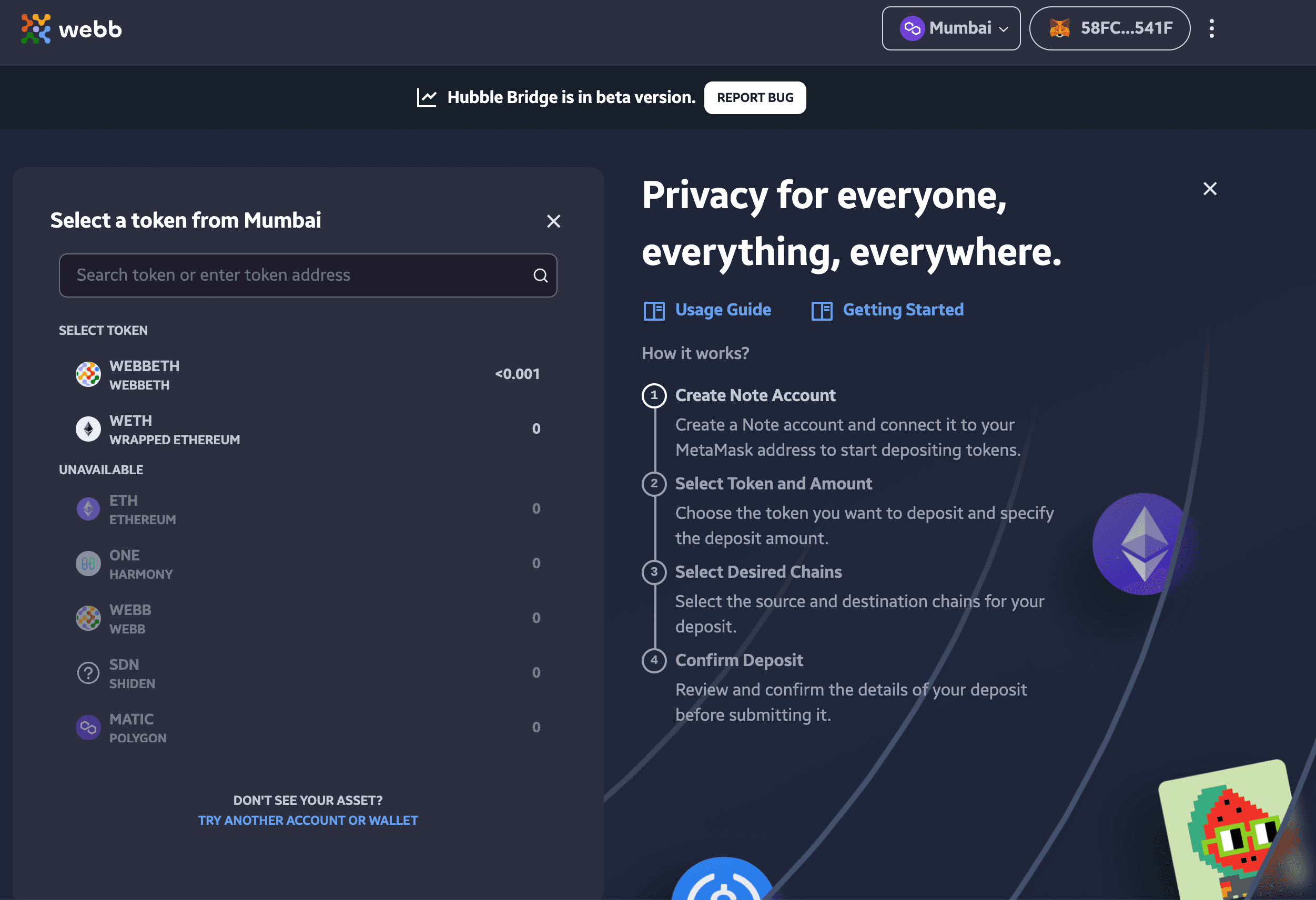Close the token selection panel

click(553, 221)
